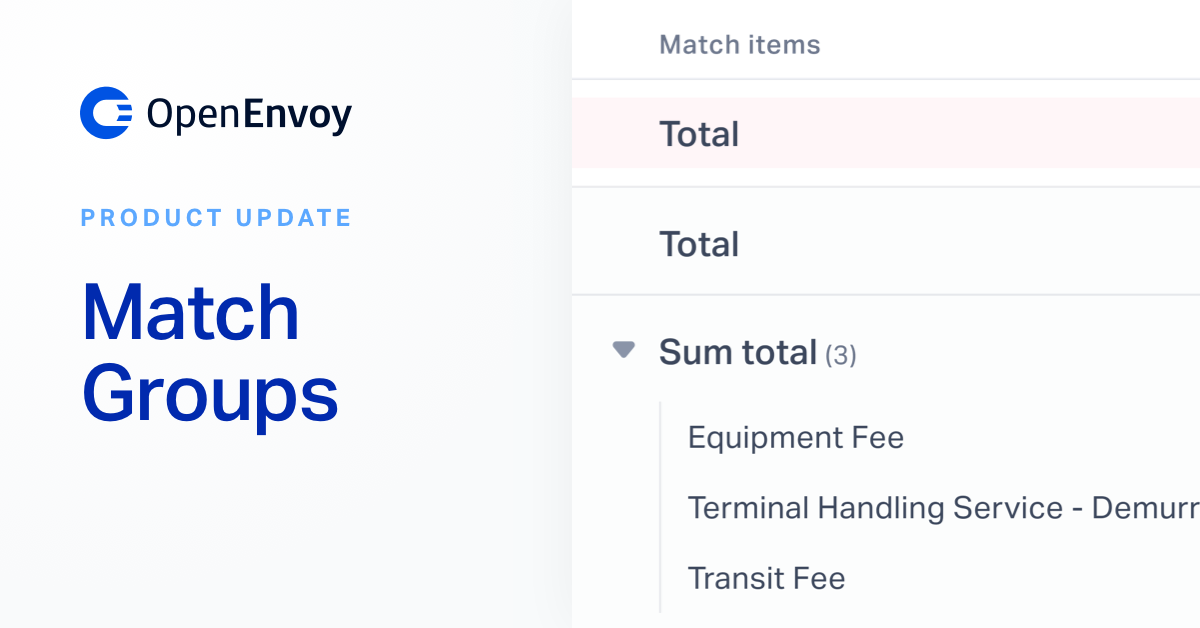Click the OpenEnvoy wordmark text
Screen dimensions: 1200x628
[249, 115]
